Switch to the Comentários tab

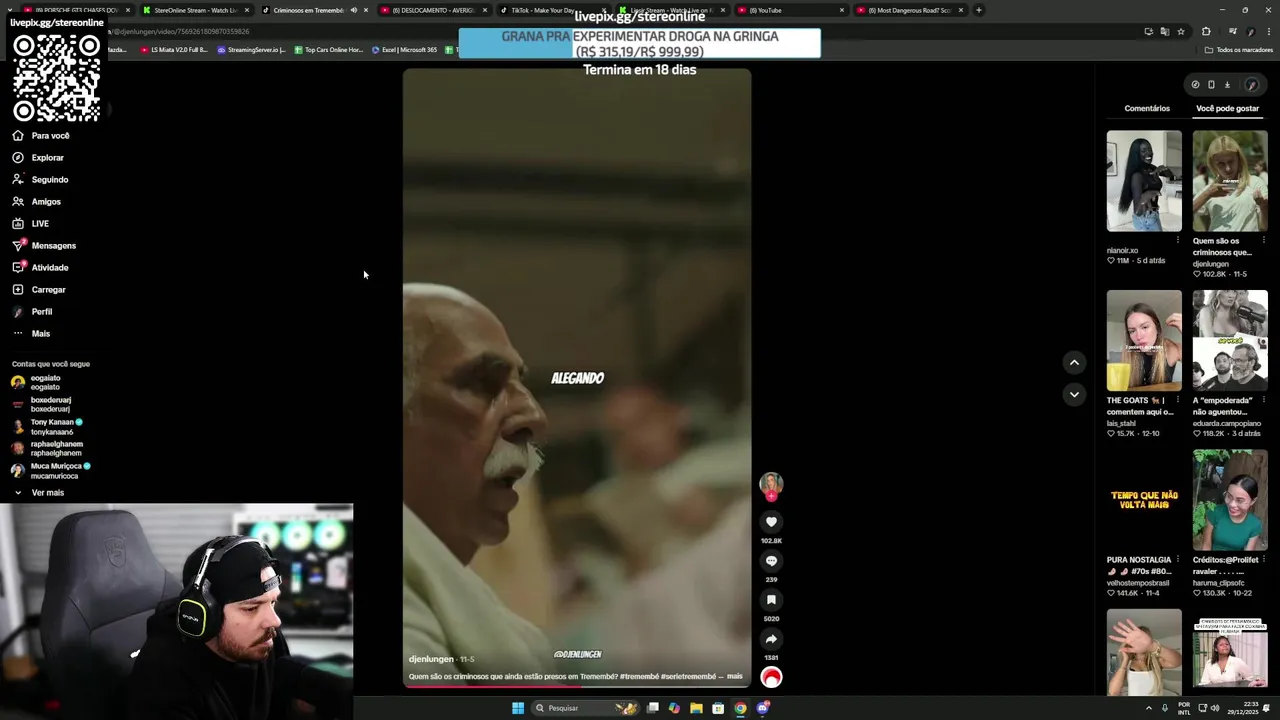pyautogui.click(x=1147, y=108)
